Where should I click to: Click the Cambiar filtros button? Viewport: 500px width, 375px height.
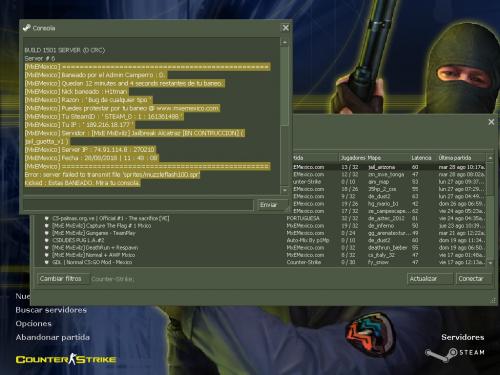coord(61,279)
